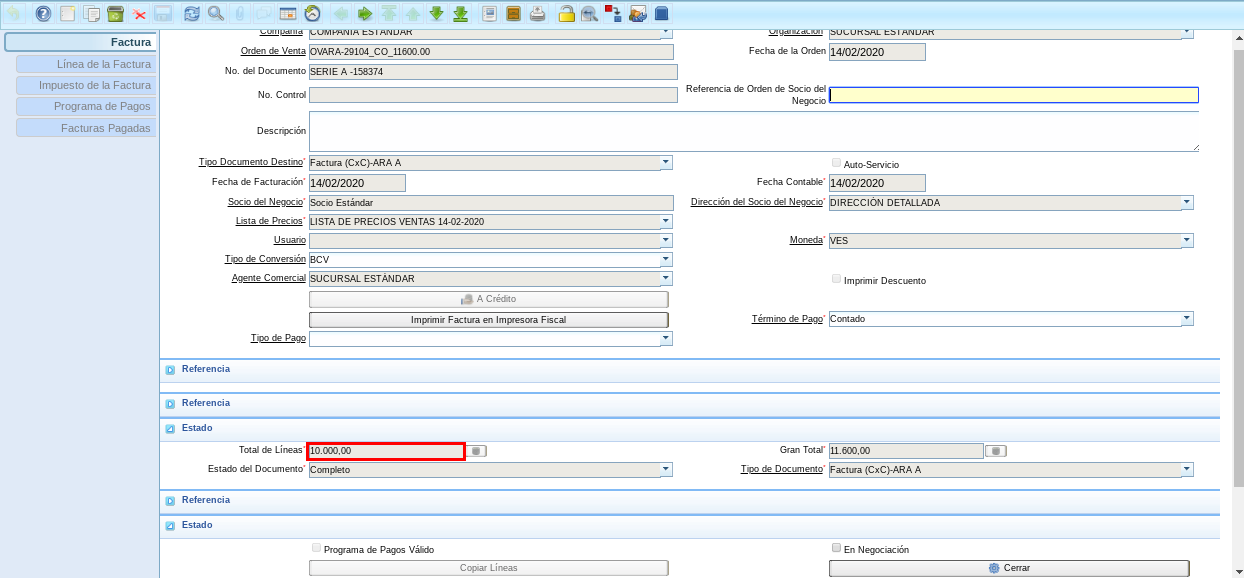1244x578 pixels.
Task: Click the yellow padlock icon
Action: tap(566, 14)
